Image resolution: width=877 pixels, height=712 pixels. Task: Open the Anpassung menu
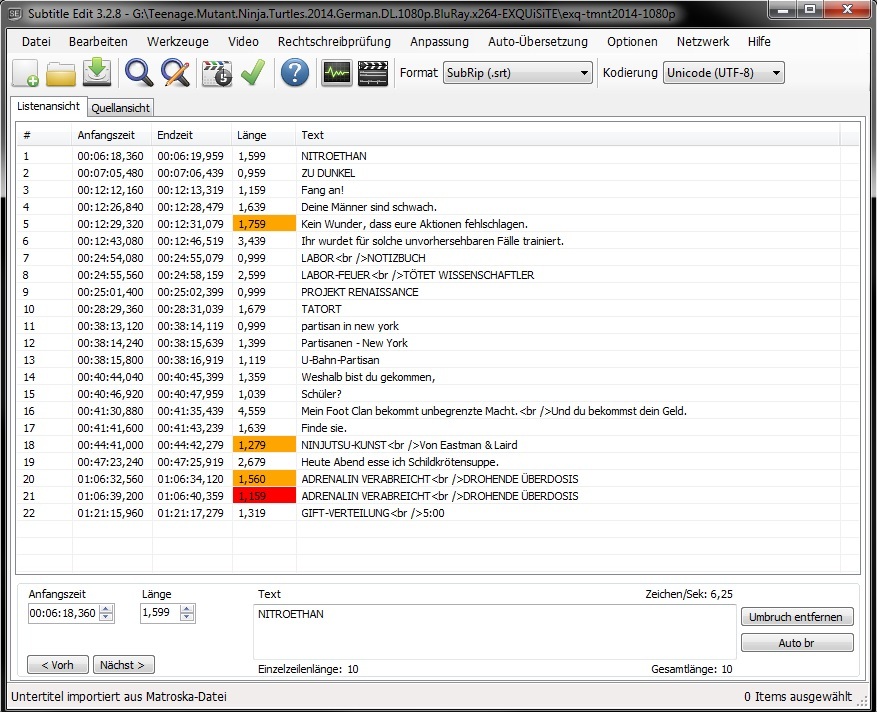(x=439, y=41)
